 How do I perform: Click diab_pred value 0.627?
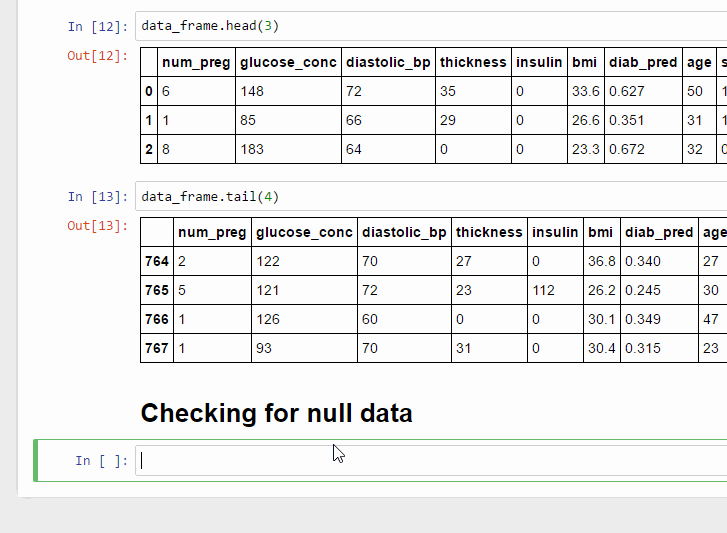click(x=626, y=91)
